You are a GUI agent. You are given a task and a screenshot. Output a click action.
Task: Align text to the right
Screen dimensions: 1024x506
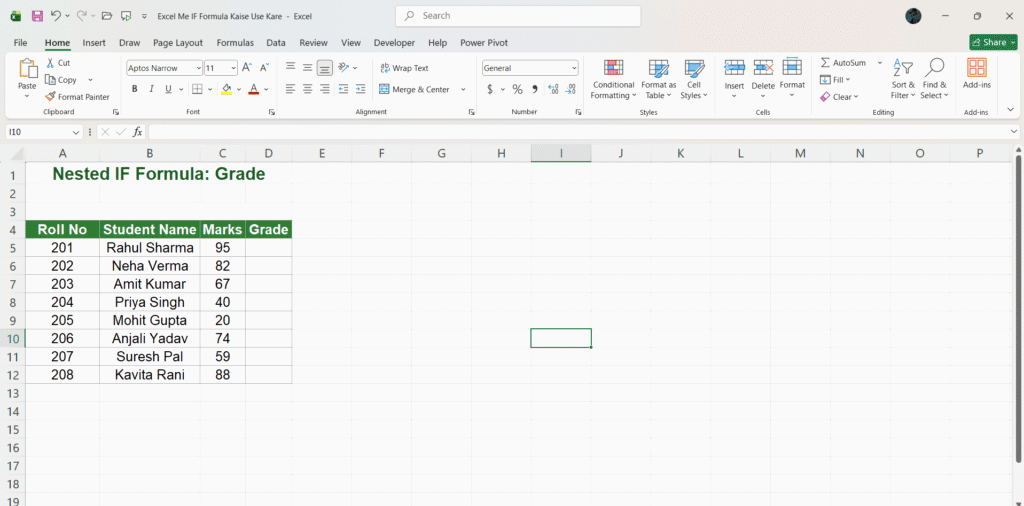pyautogui.click(x=325, y=89)
